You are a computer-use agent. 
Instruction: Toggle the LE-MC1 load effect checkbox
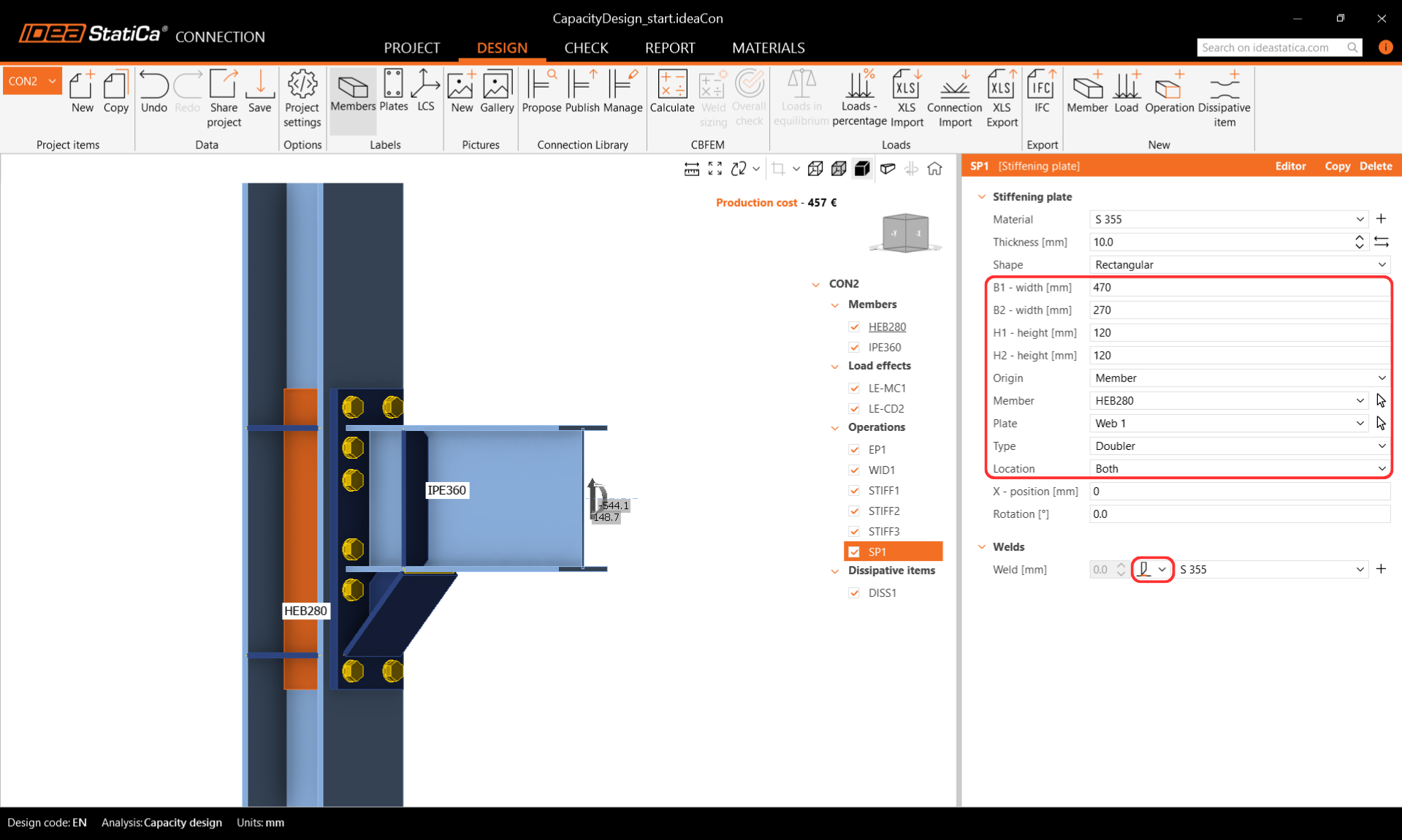coord(854,388)
